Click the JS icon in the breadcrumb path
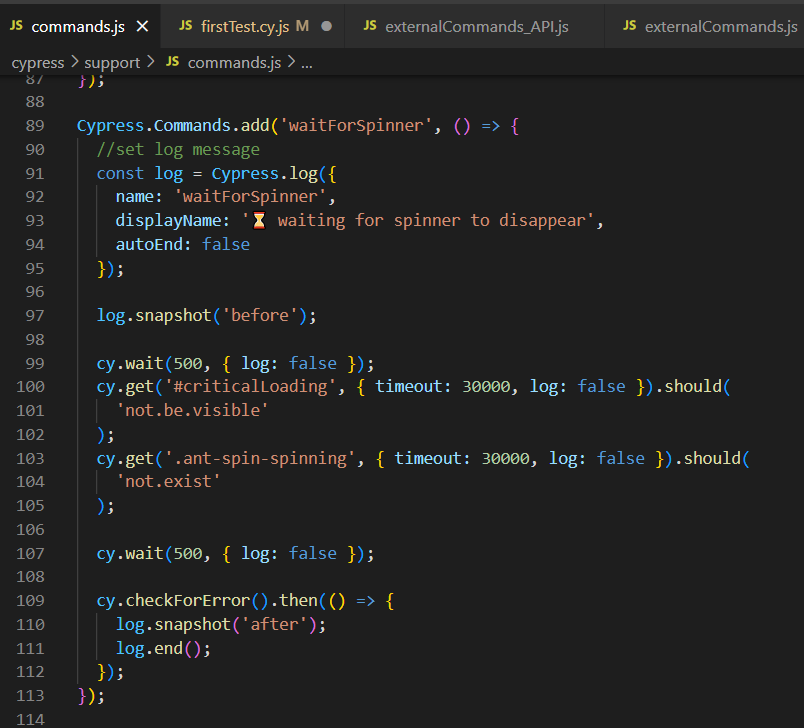This screenshot has height=728, width=804. coord(172,62)
